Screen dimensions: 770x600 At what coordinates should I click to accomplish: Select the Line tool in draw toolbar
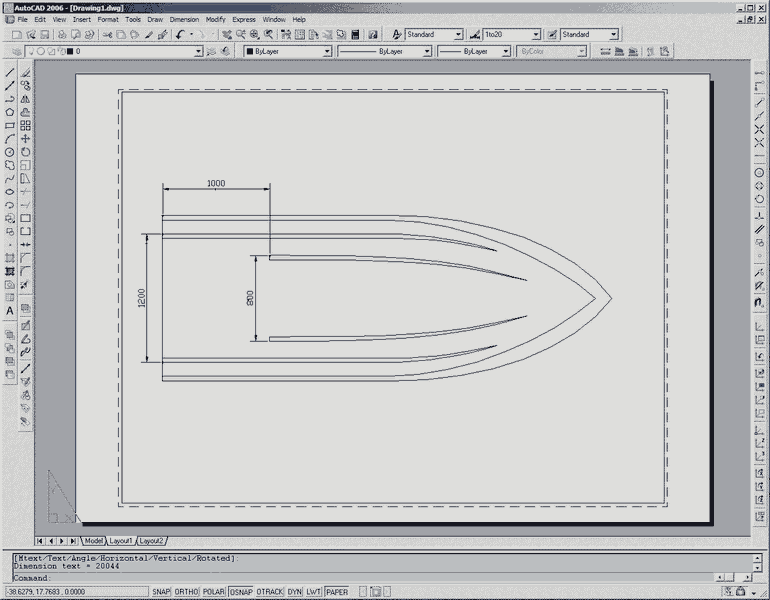pyautogui.click(x=10, y=73)
